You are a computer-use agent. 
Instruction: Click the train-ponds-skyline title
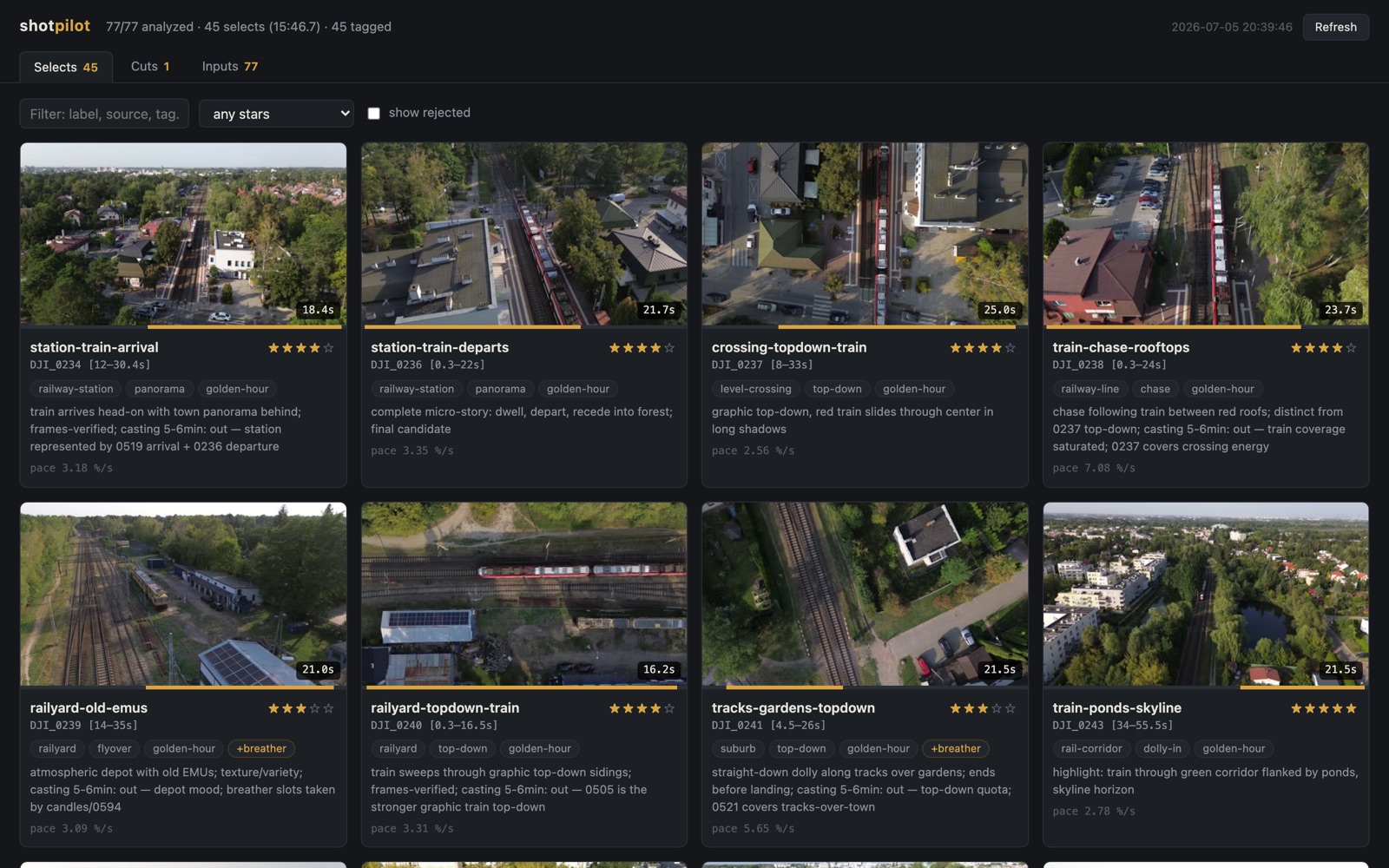(x=1116, y=707)
